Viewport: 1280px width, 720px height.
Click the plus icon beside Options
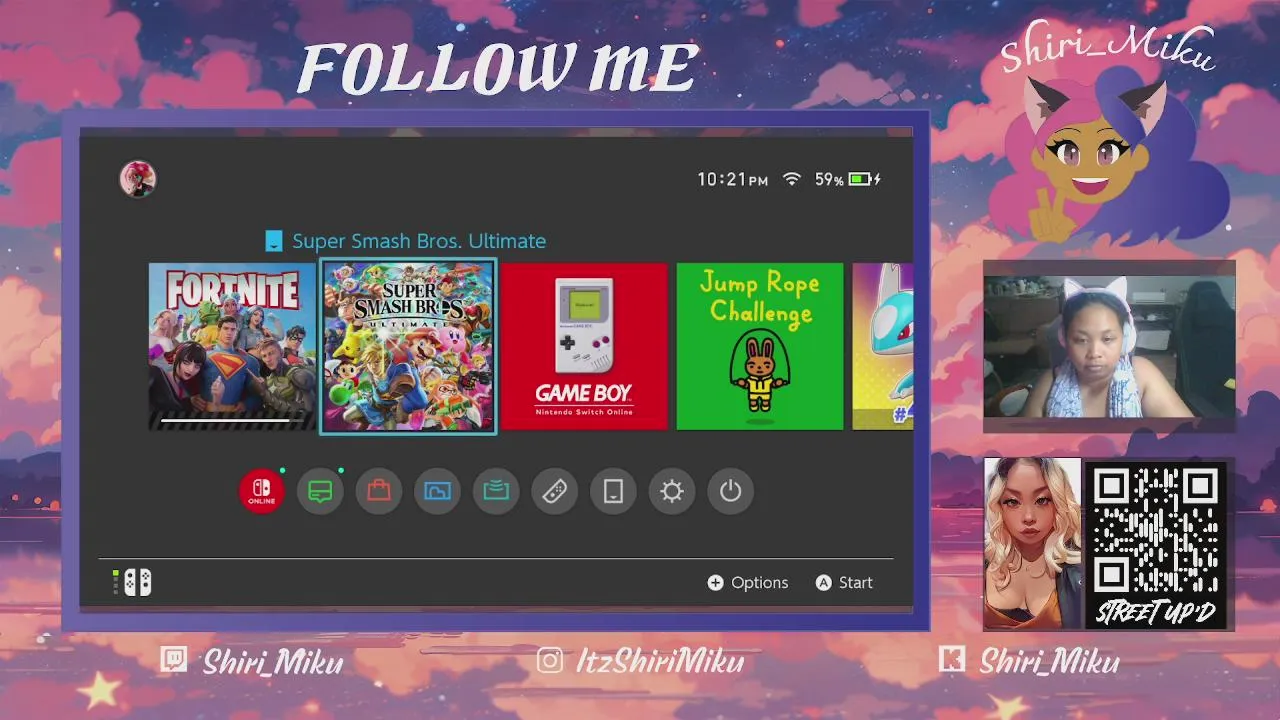[x=715, y=582]
